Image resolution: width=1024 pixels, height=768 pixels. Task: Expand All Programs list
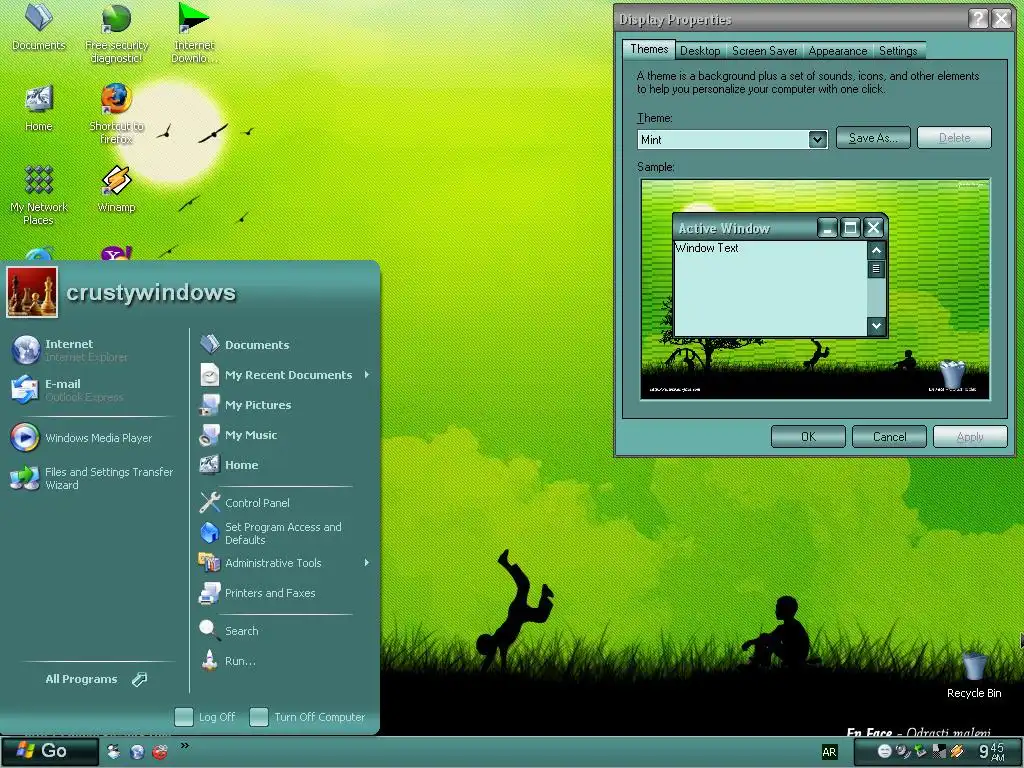tap(96, 679)
